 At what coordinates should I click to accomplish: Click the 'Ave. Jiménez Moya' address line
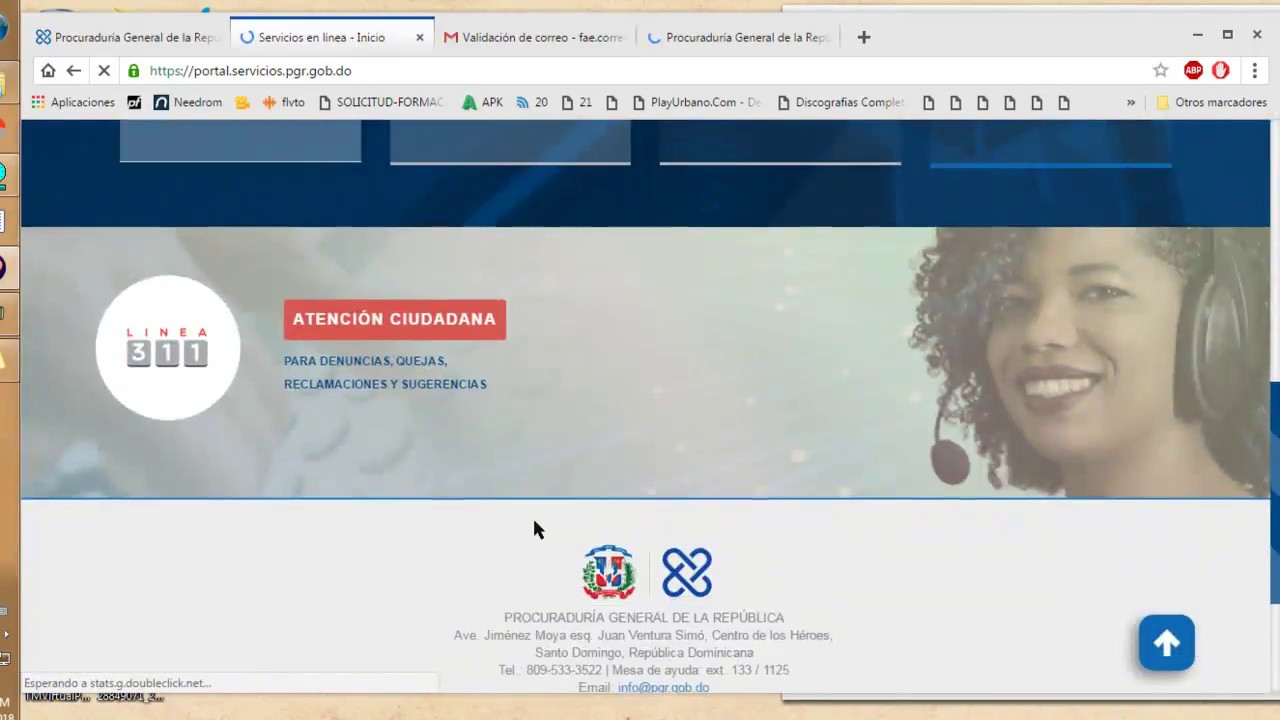[x=643, y=635]
